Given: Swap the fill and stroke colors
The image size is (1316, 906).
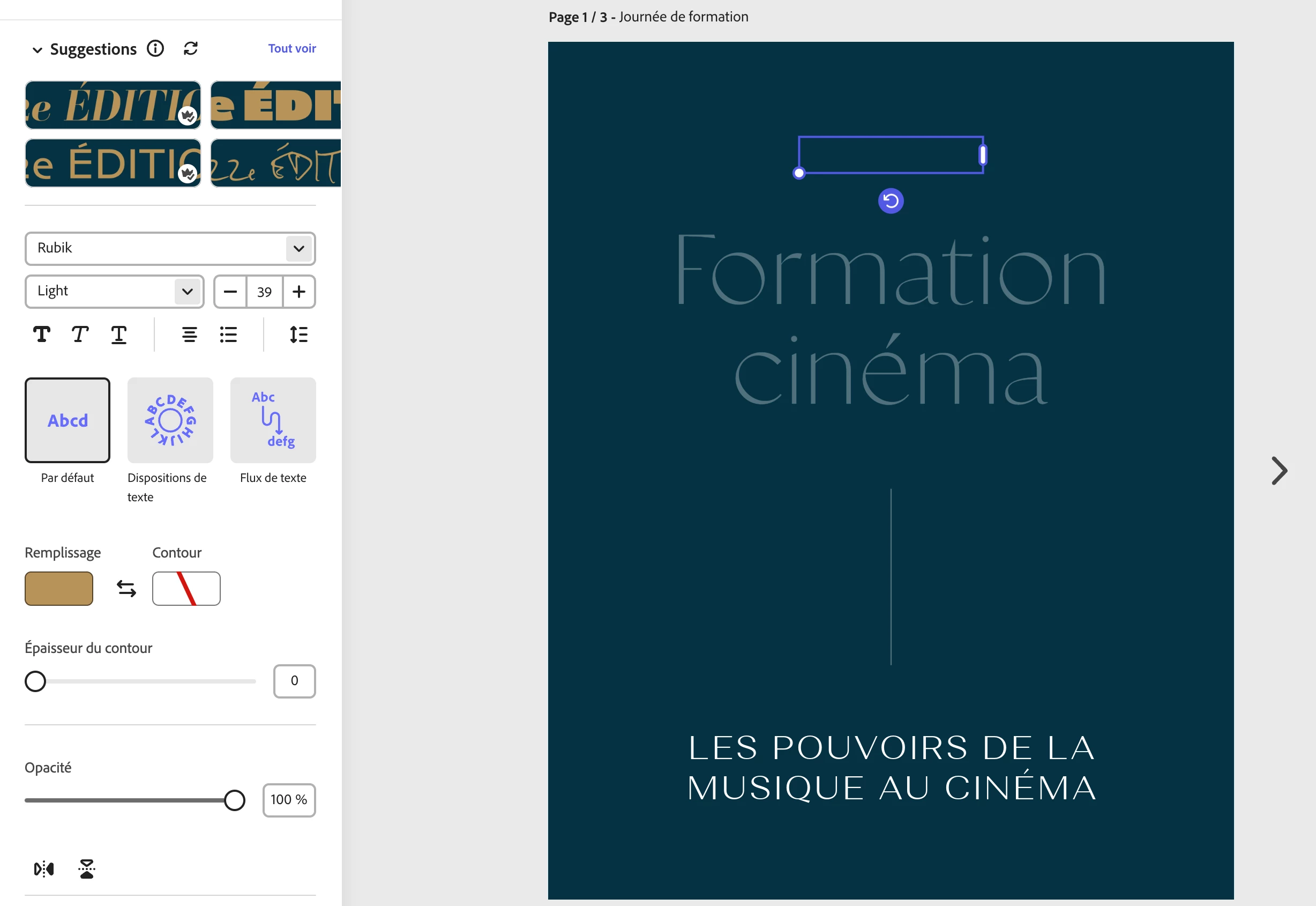Looking at the screenshot, I should (126, 588).
